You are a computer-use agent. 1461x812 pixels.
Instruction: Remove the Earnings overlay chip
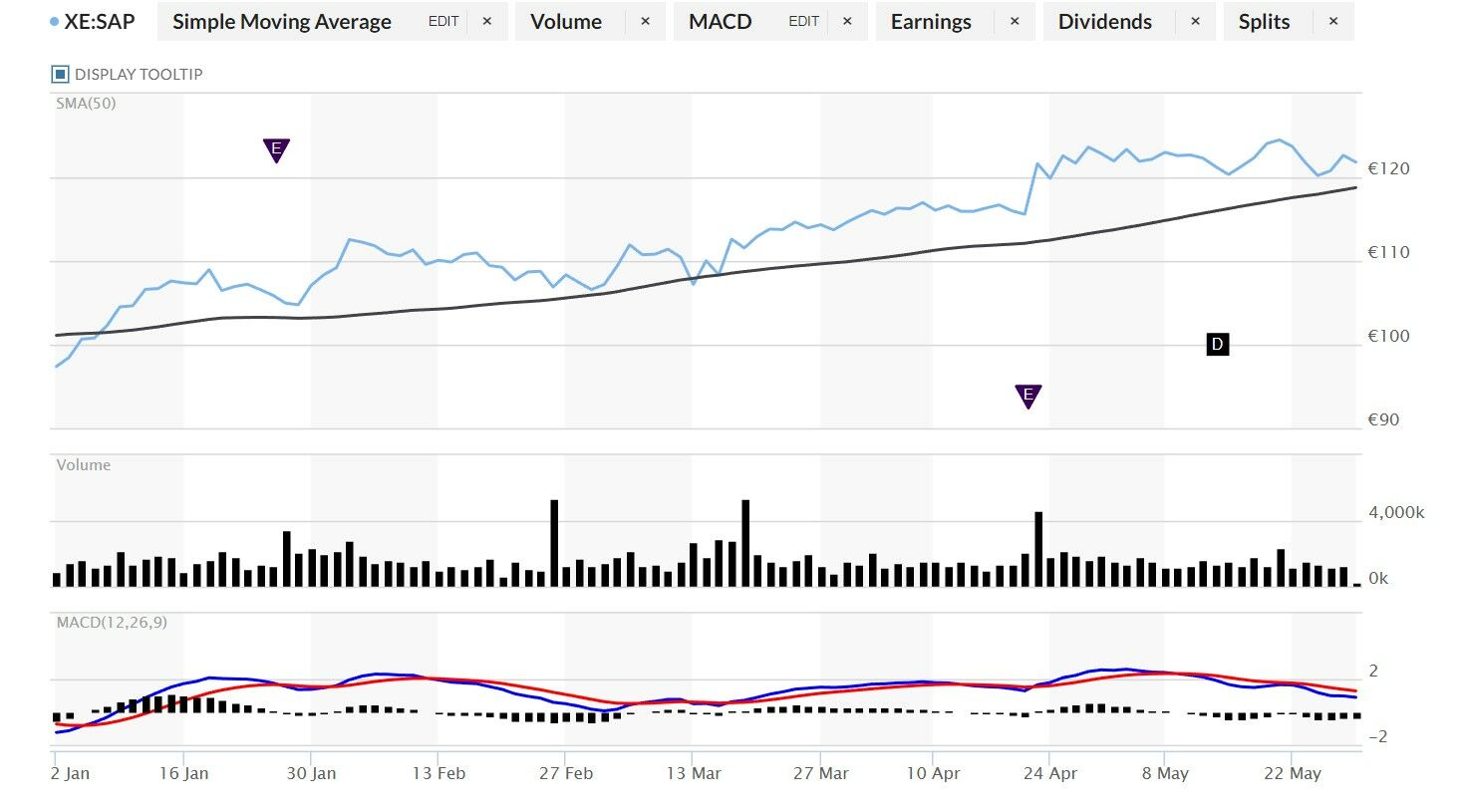pos(1015,21)
